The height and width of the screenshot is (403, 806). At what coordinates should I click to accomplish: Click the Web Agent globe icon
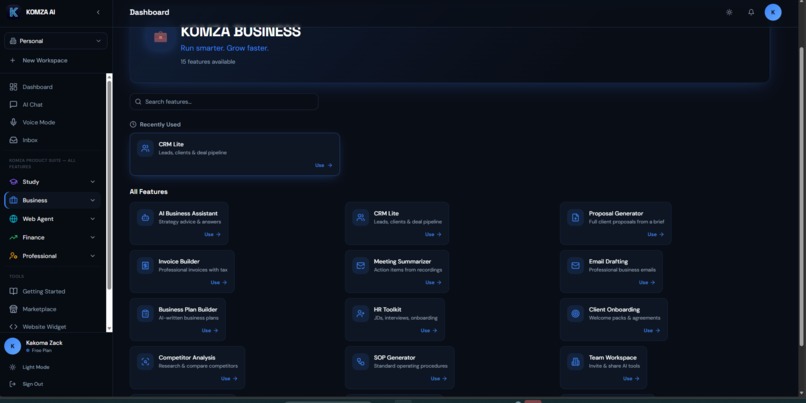point(13,219)
